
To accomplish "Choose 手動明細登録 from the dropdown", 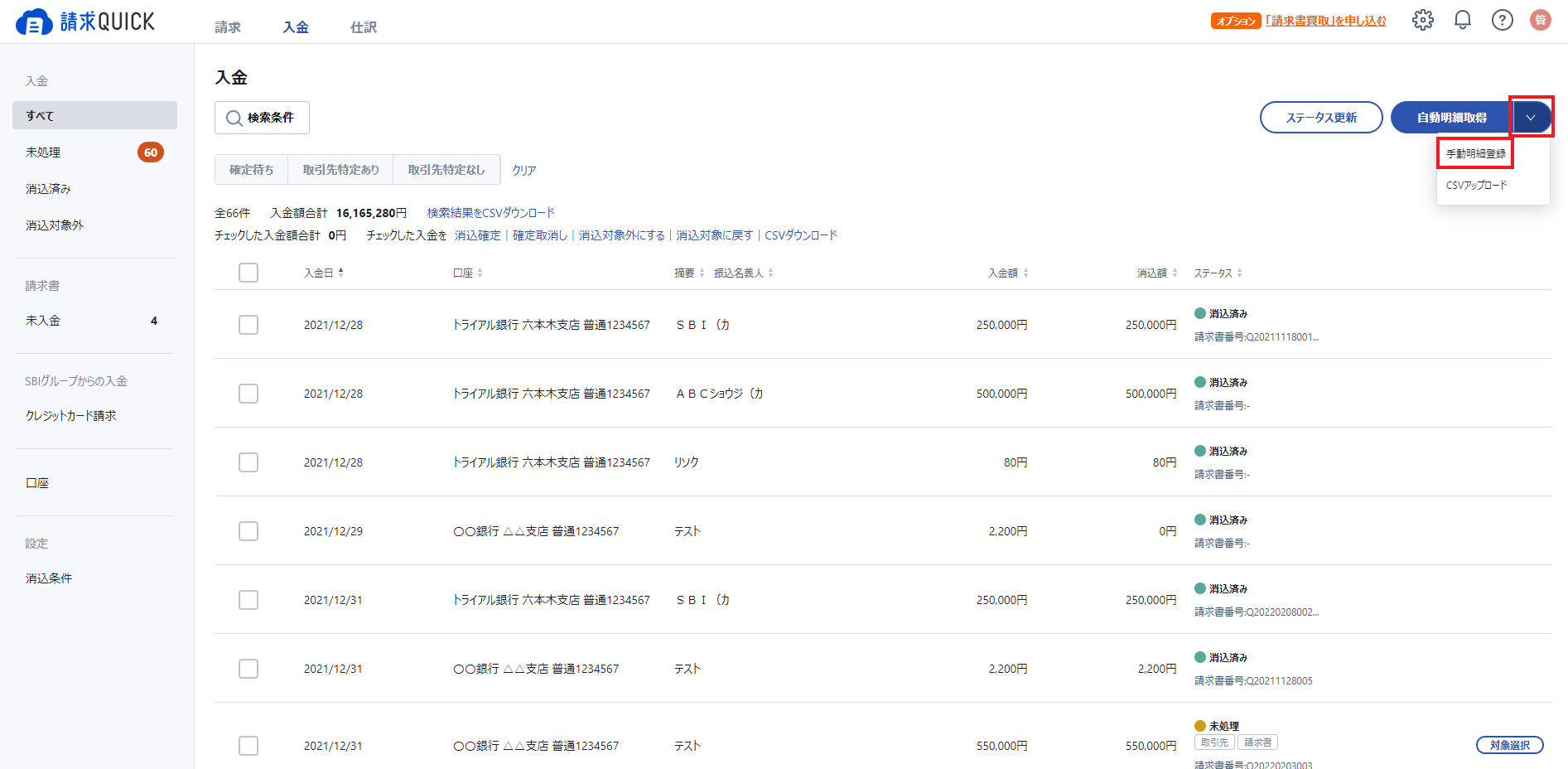I will (1475, 154).
